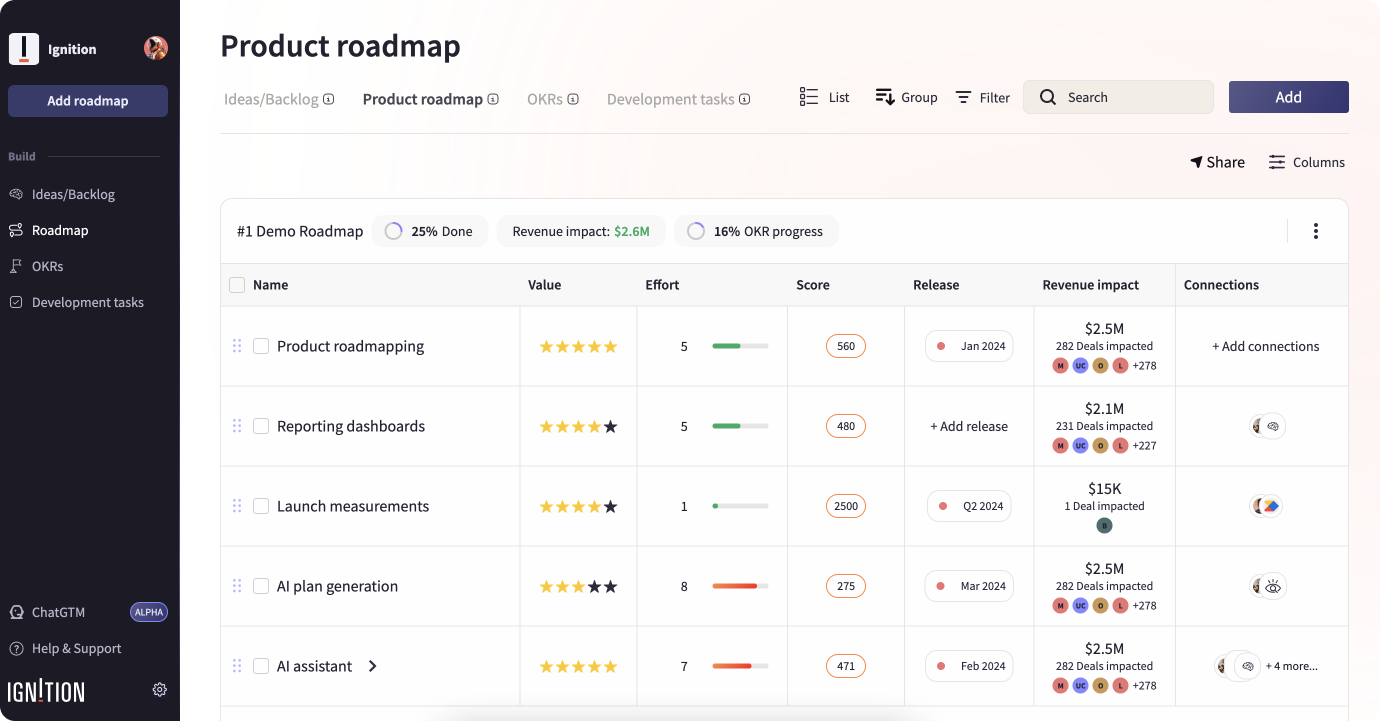The height and width of the screenshot is (721, 1380).
Task: Open the Filter icon
Action: pos(963,97)
